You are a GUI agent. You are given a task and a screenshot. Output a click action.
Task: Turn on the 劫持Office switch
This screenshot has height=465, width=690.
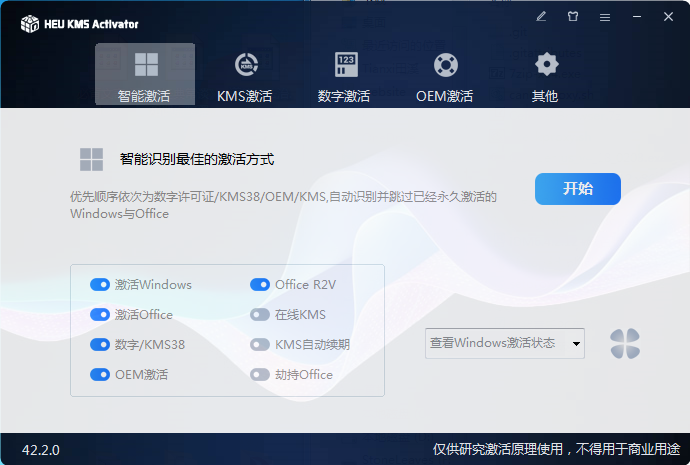pos(260,374)
